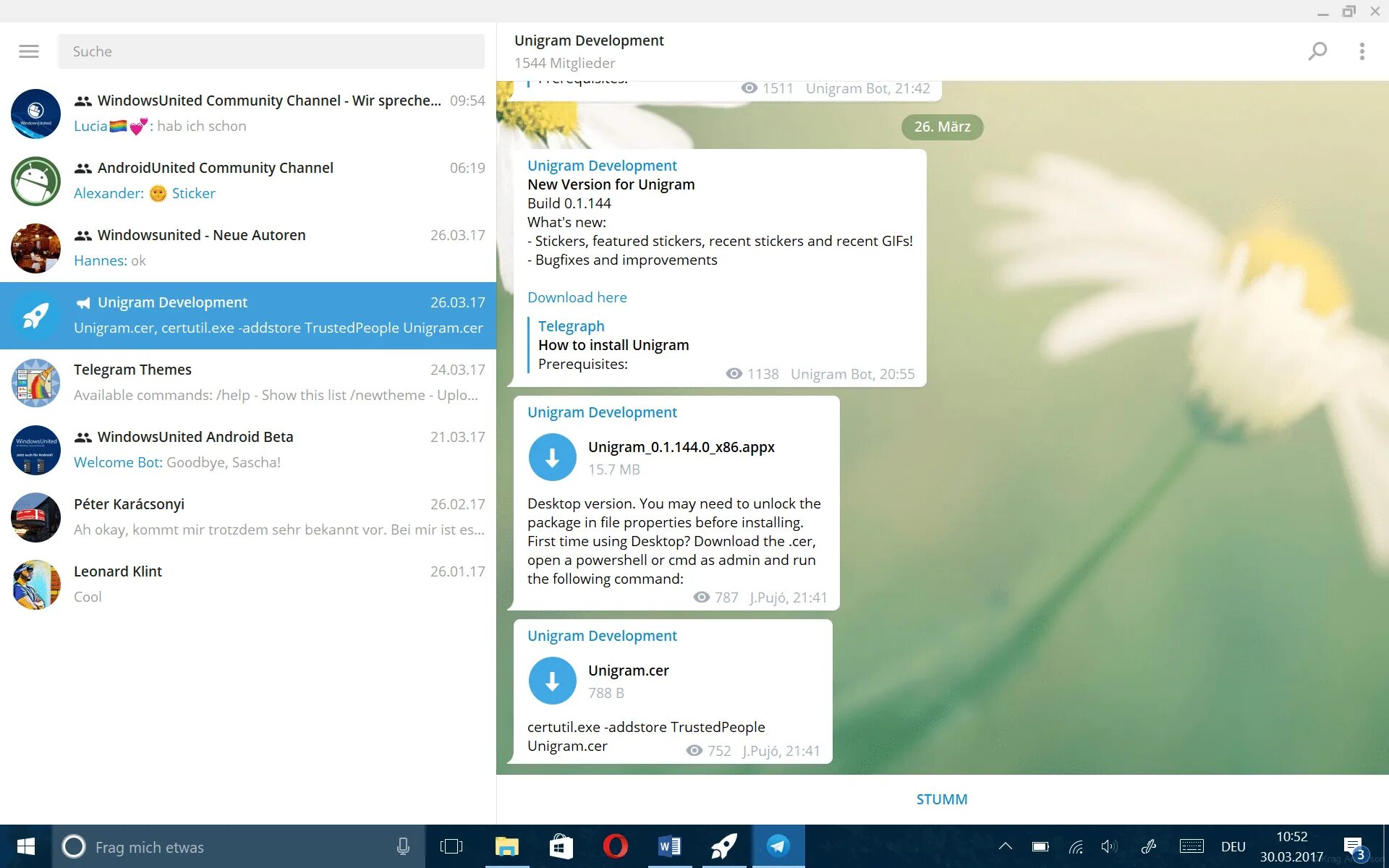Click the Unigram_0.1.144.0_x86.appx download icon
This screenshot has width=1389, height=868.
pos(552,457)
